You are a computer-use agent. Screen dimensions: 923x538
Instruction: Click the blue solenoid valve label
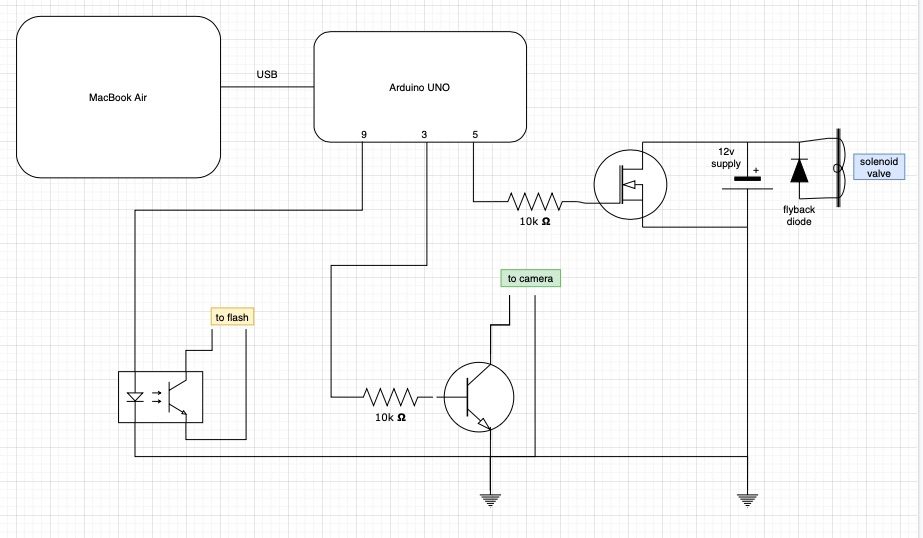(x=879, y=167)
